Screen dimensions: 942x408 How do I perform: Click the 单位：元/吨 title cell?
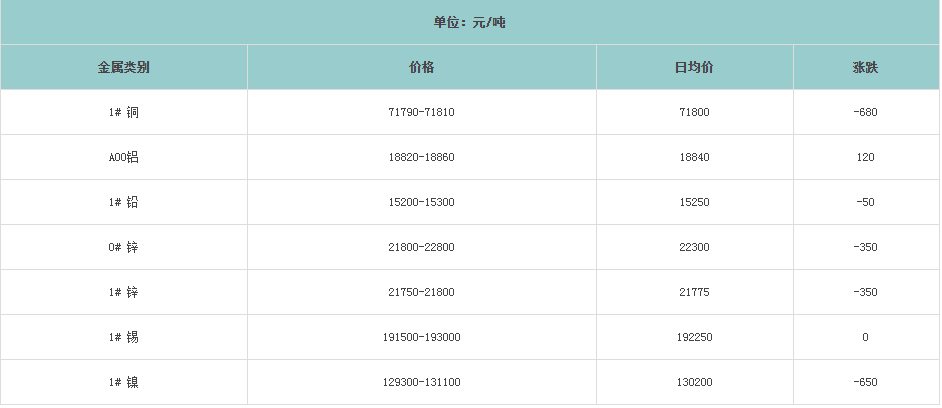pos(470,22)
